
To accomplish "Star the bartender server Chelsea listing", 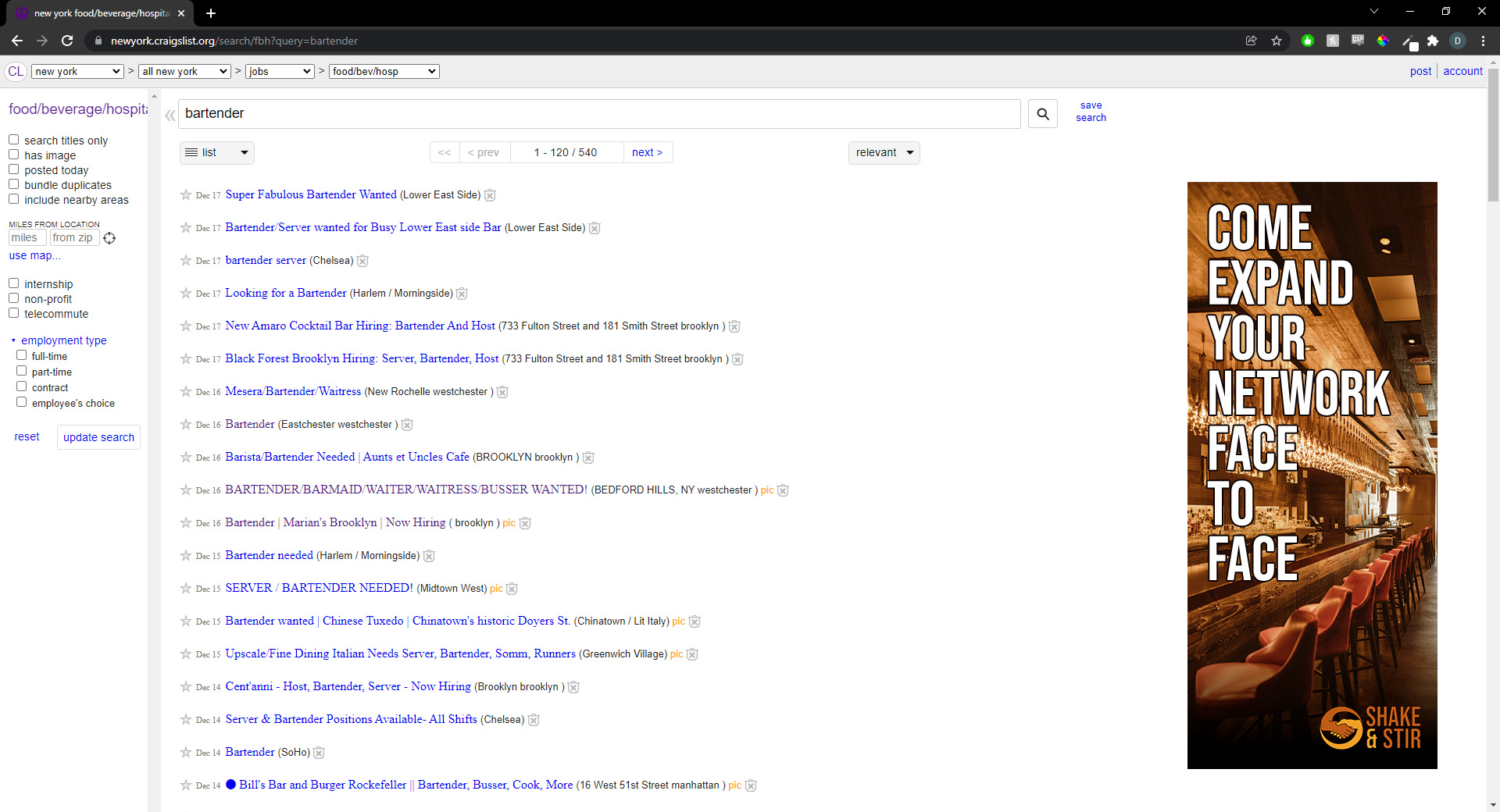I will tap(186, 261).
